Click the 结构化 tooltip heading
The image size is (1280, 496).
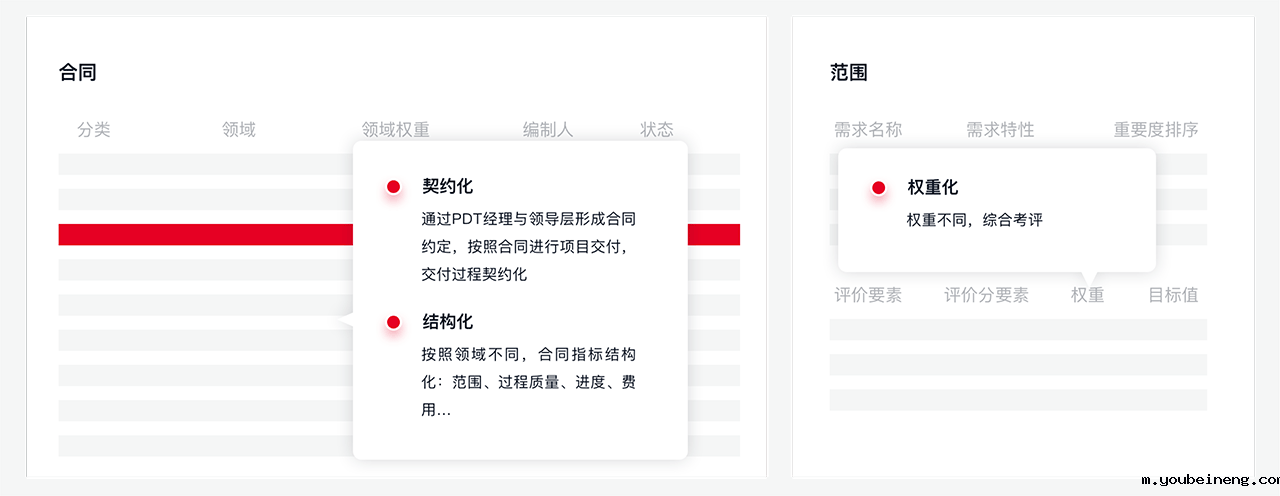pos(448,322)
